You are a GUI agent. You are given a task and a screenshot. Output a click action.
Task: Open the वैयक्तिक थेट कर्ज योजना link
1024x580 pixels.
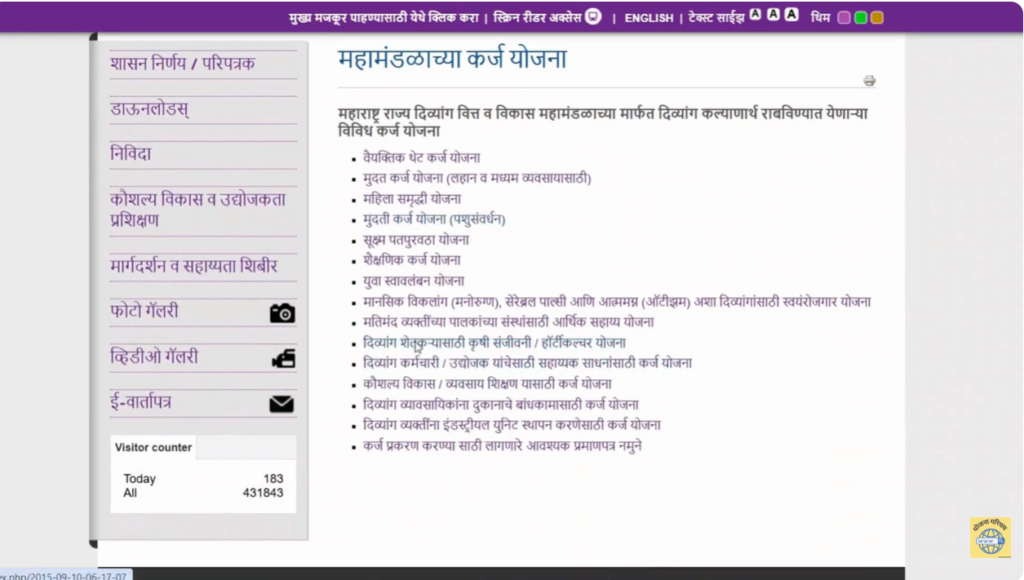pos(421,157)
